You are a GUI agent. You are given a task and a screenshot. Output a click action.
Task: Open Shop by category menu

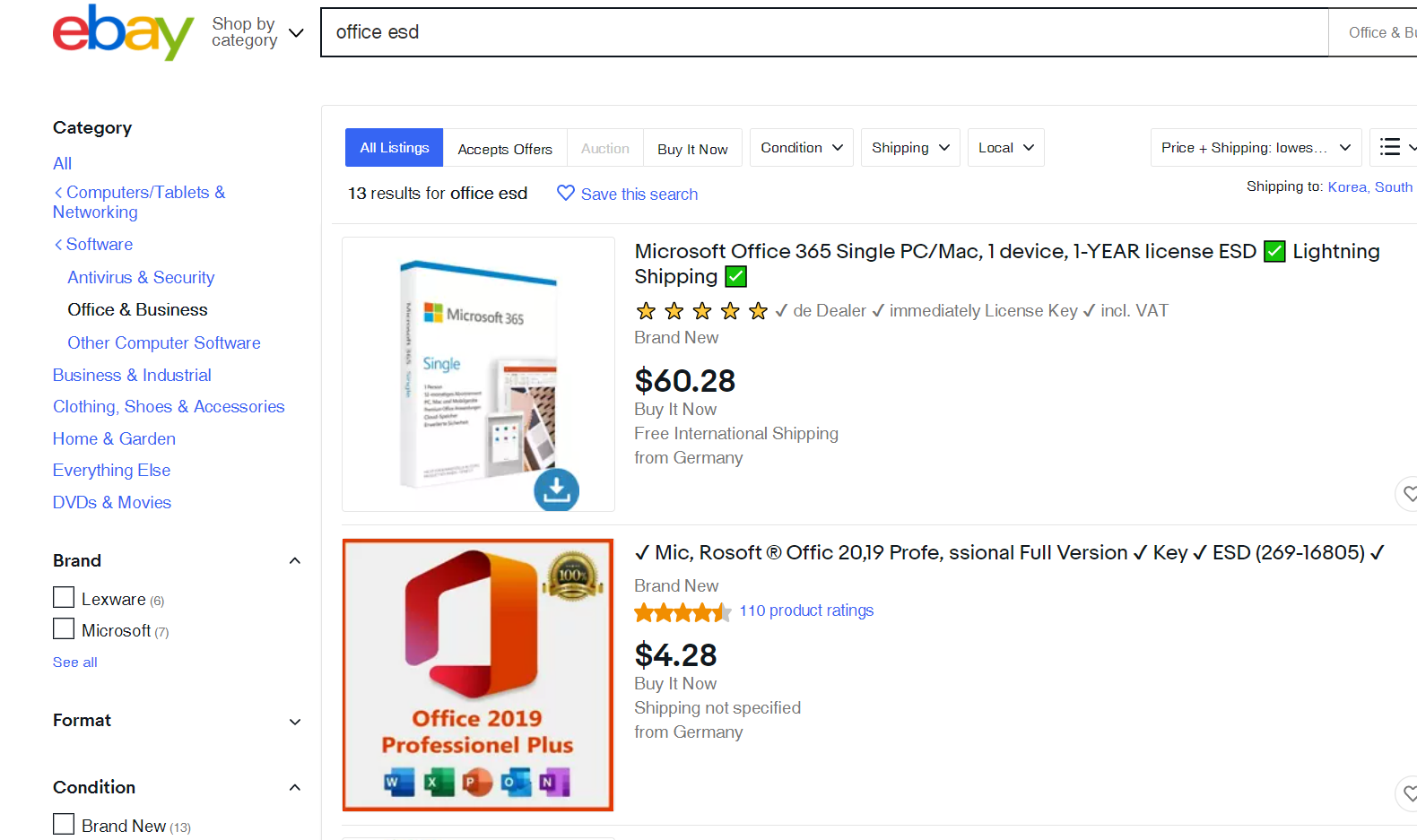[x=257, y=32]
